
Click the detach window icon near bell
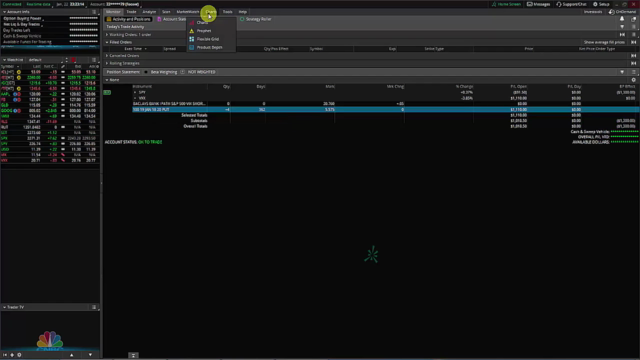pyautogui.click(x=633, y=19)
